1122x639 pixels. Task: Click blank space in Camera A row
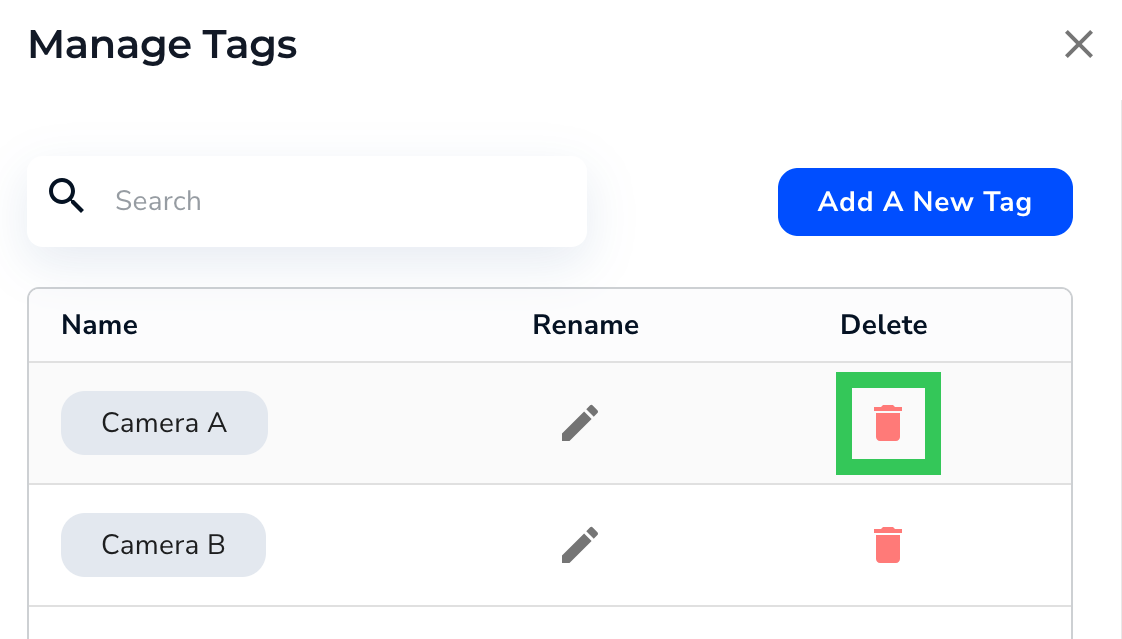click(400, 424)
